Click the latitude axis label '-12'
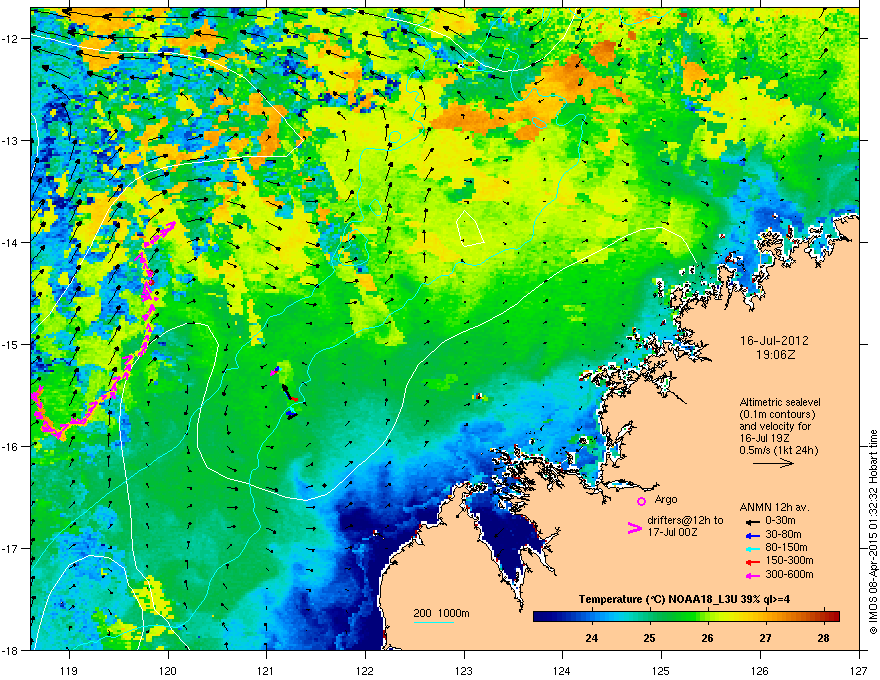Screen dimensions: 880x680 [11, 39]
